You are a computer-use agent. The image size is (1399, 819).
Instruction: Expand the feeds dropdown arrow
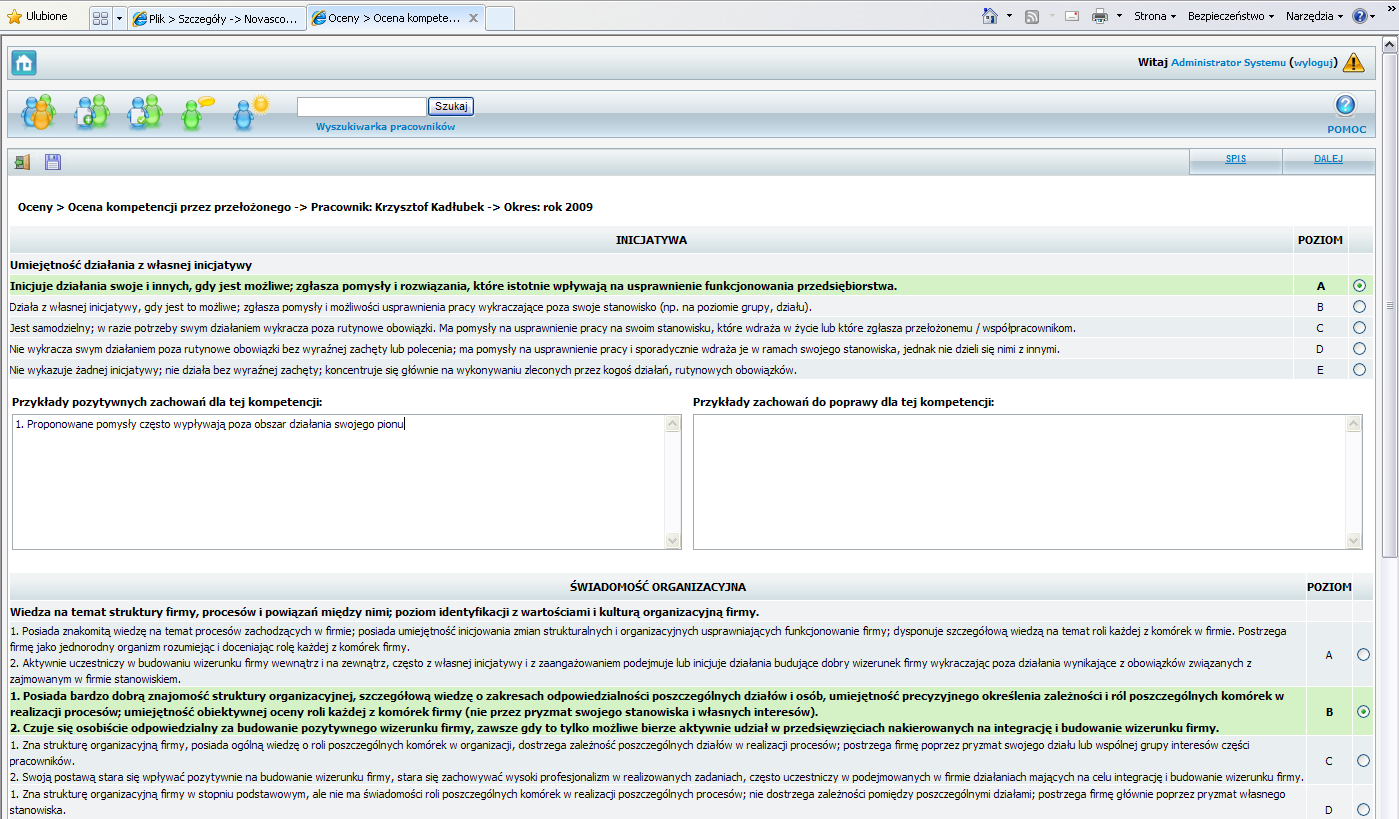(x=1050, y=17)
